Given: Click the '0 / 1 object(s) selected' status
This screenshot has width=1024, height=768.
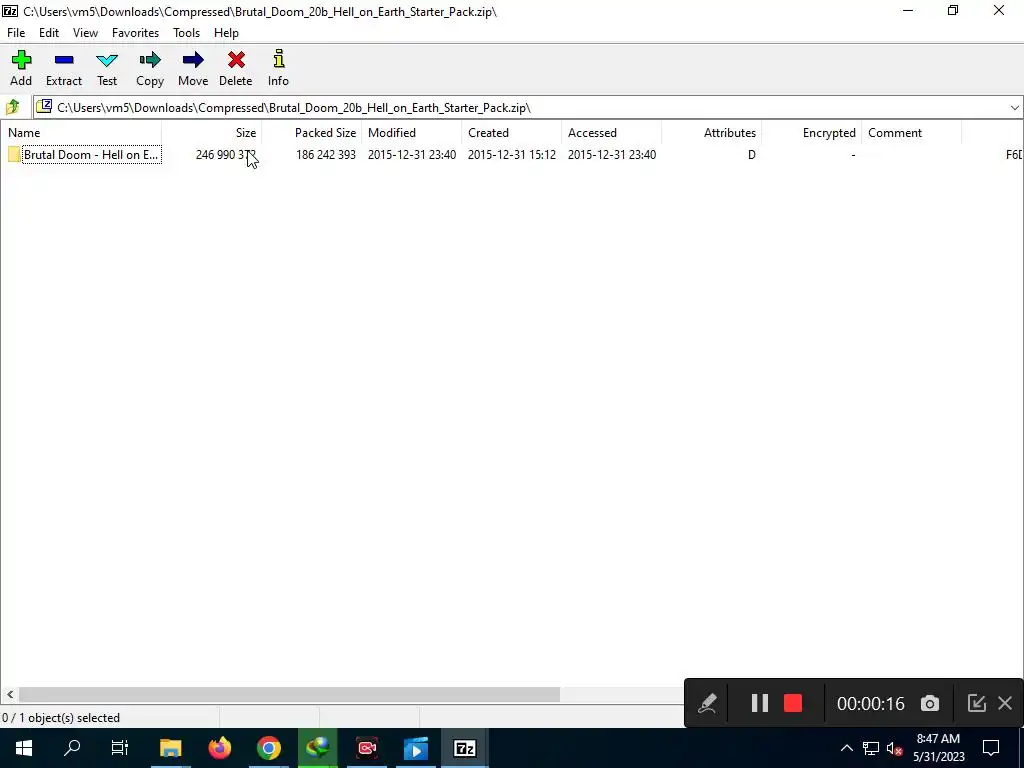Looking at the screenshot, I should [61, 718].
